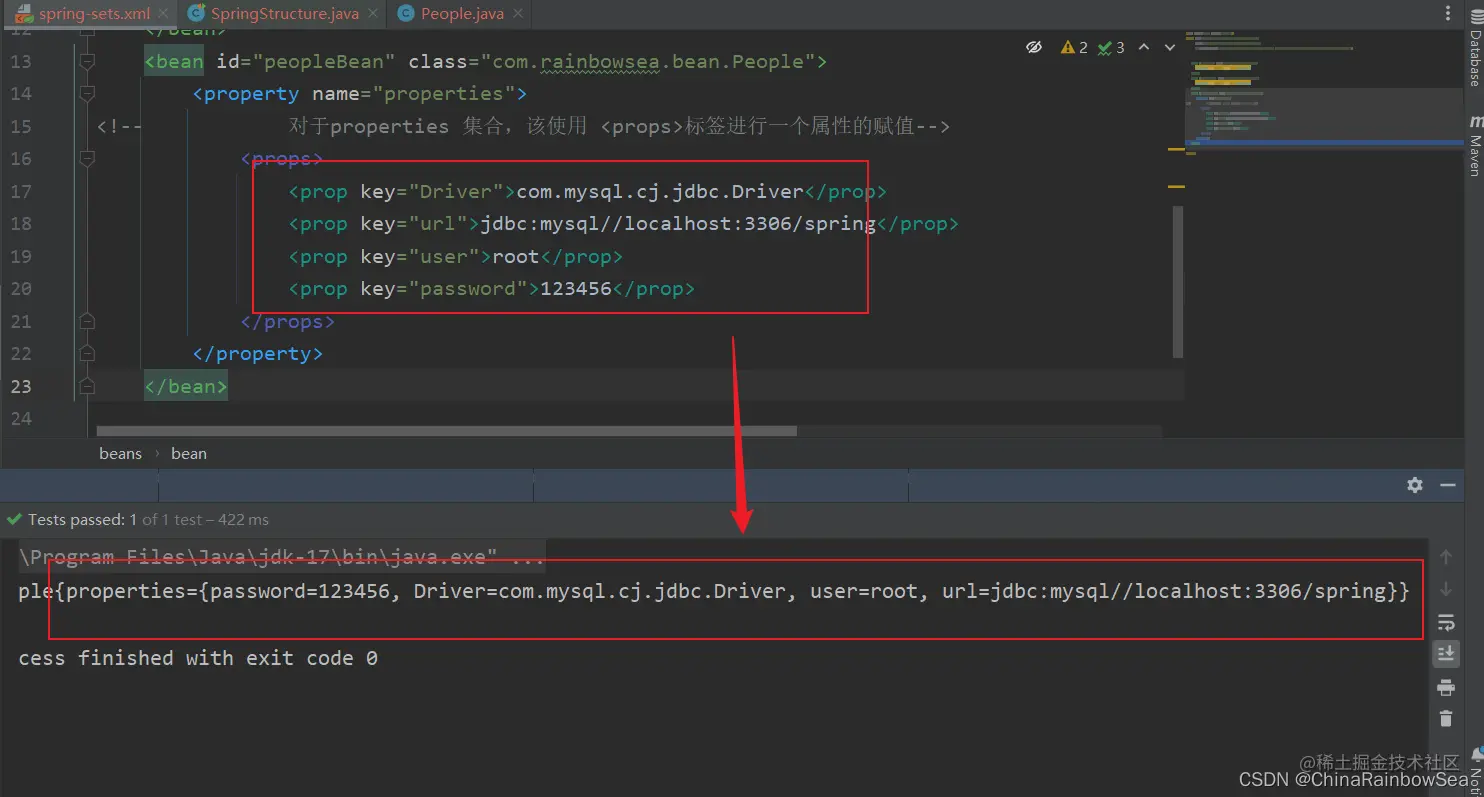
Task: Click the editor horizontal scrollbar
Action: (447, 431)
